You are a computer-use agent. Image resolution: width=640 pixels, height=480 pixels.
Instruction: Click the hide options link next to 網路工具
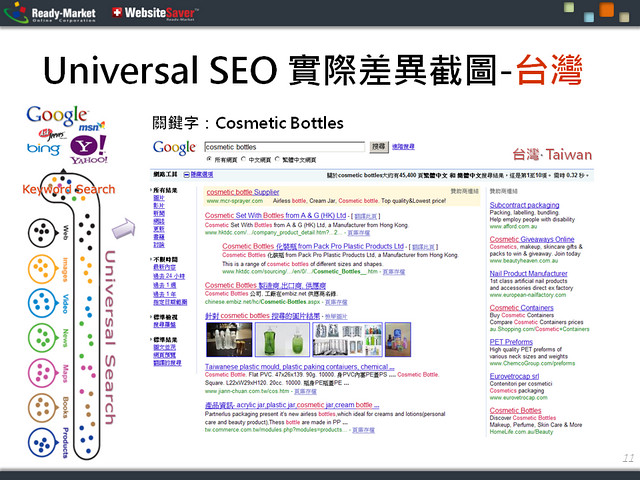coord(202,175)
